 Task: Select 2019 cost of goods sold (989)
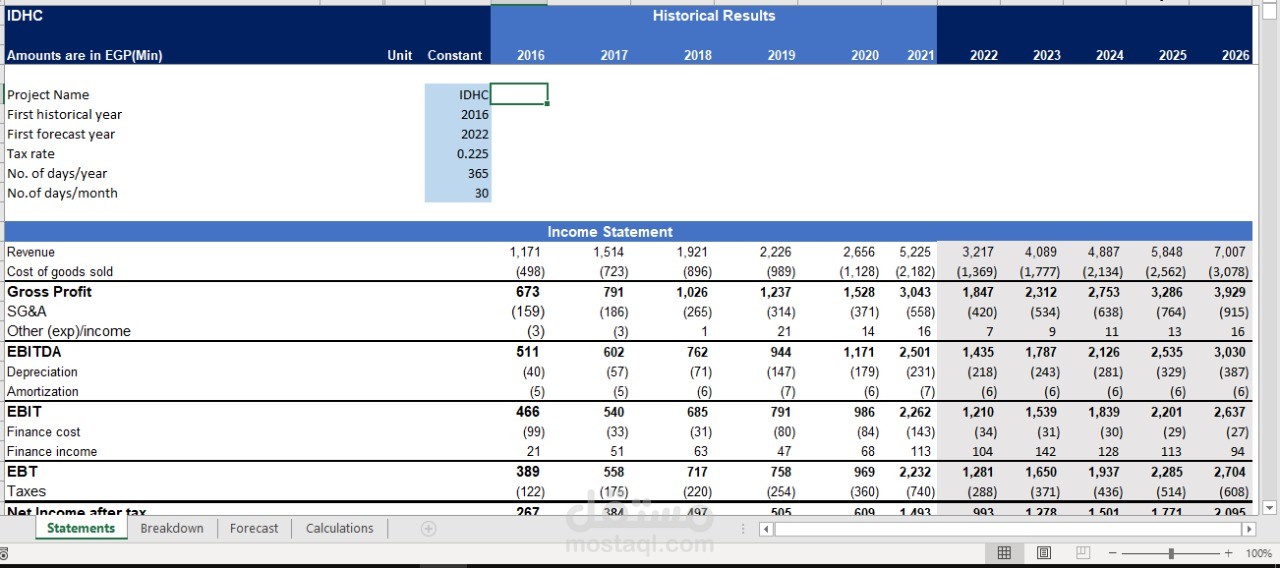pos(779,271)
